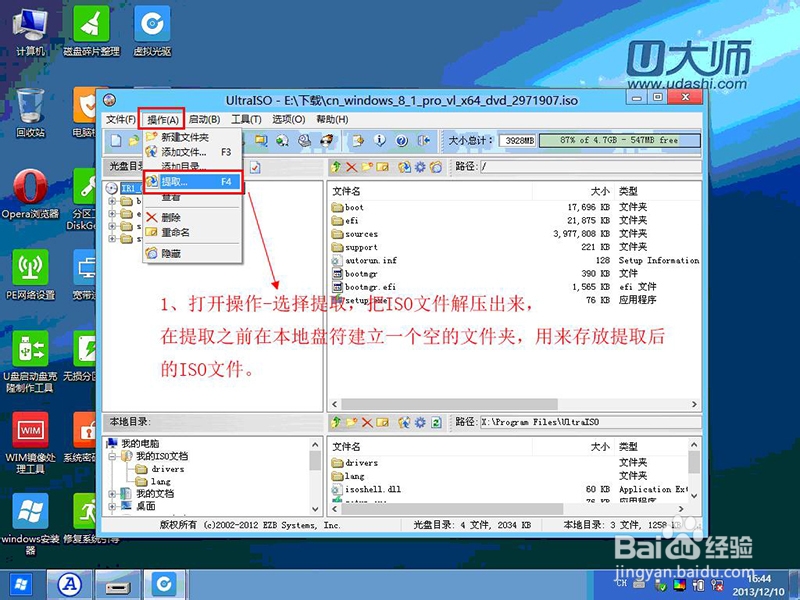Viewport: 800px width, 600px height.
Task: Open the 虚拟光驱 desktop icon
Action: coord(152,31)
